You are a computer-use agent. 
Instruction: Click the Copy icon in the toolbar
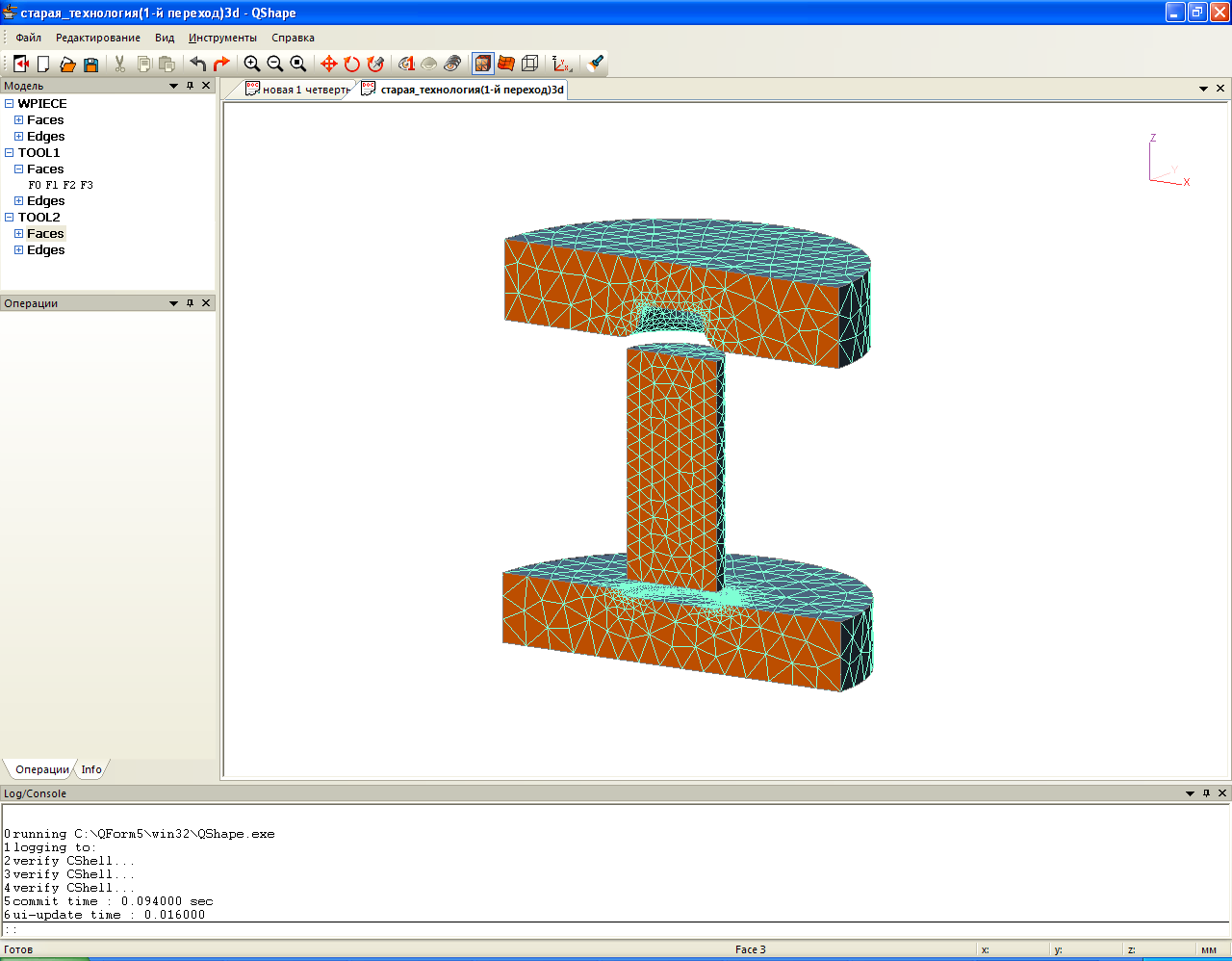tap(143, 64)
